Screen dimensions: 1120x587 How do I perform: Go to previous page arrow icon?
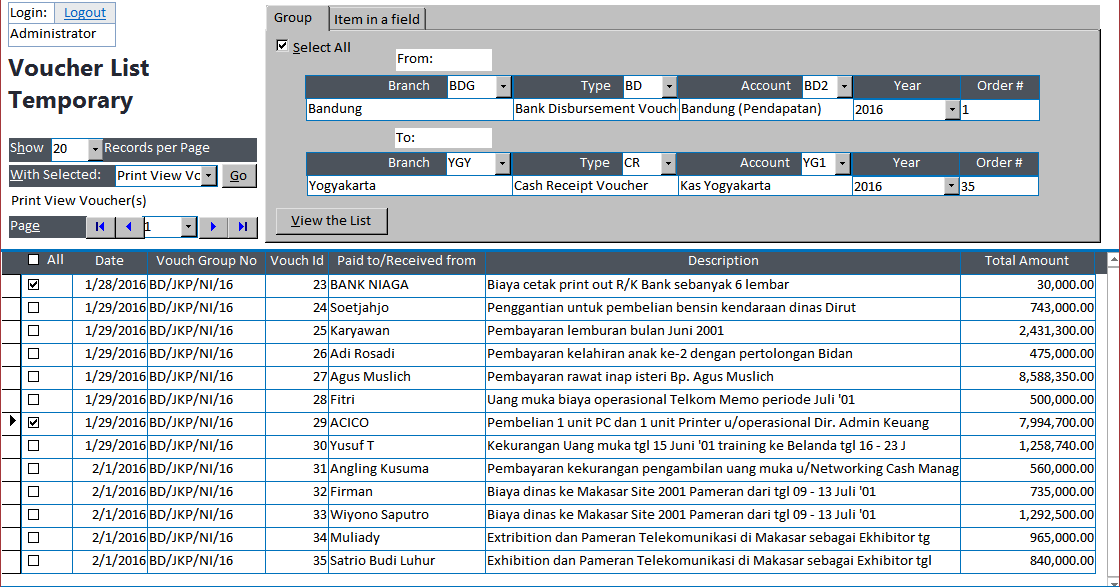(x=129, y=226)
